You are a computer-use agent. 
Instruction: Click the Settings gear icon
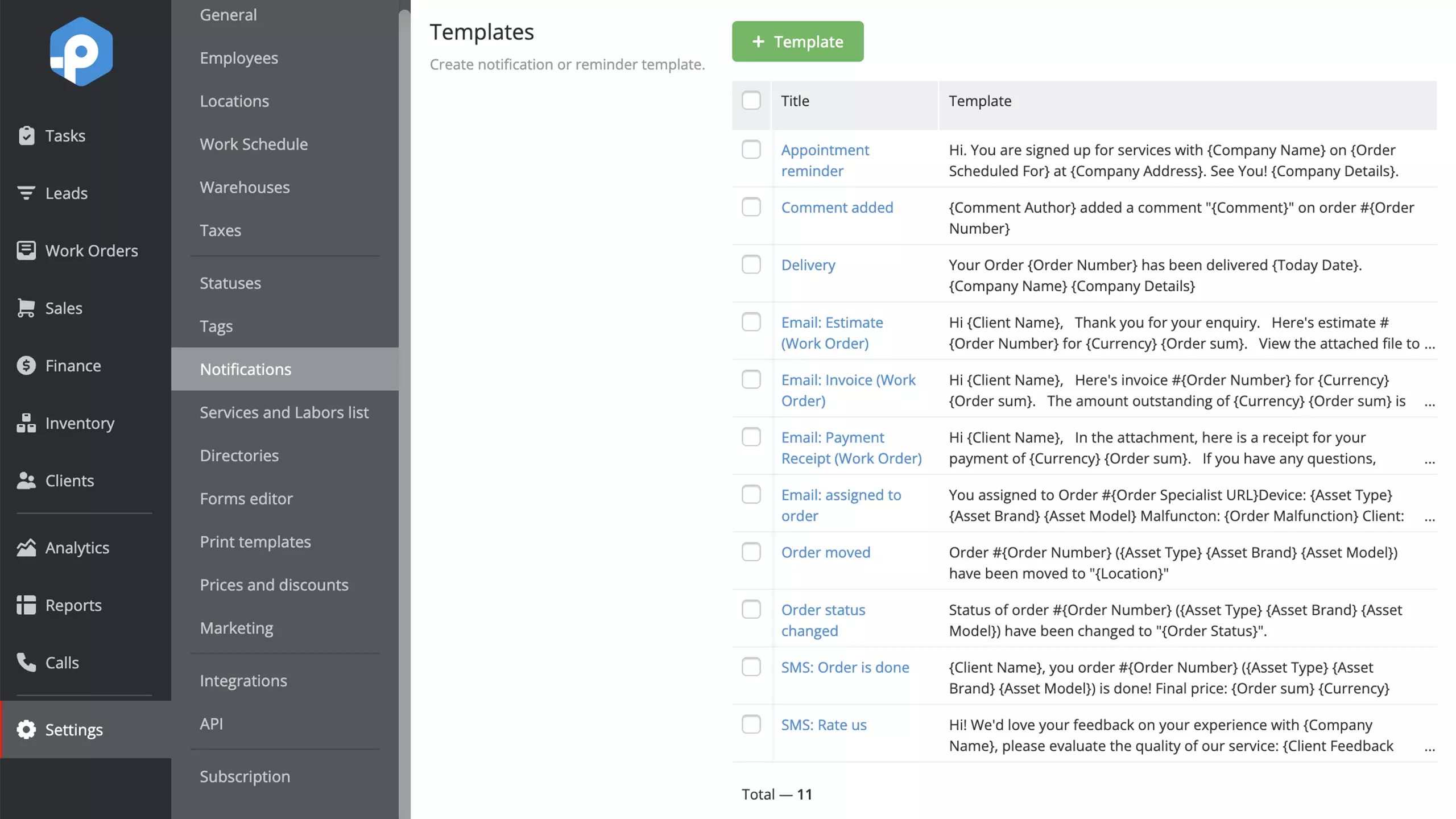pos(26,729)
